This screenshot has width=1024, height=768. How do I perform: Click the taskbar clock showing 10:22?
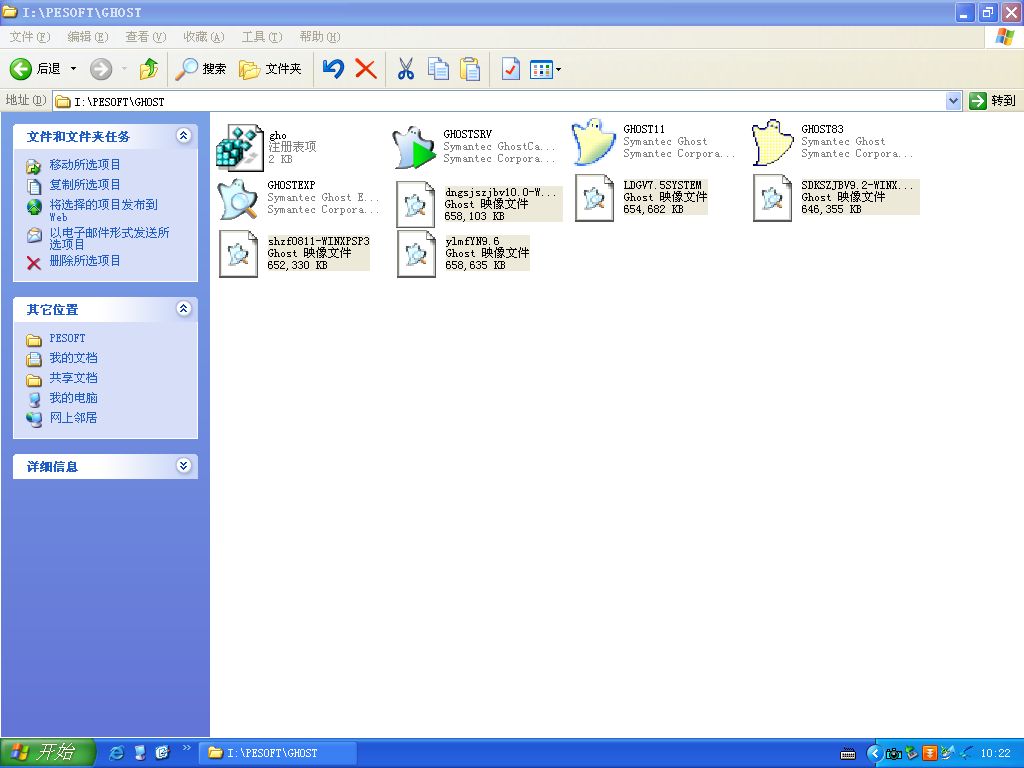[x=995, y=753]
